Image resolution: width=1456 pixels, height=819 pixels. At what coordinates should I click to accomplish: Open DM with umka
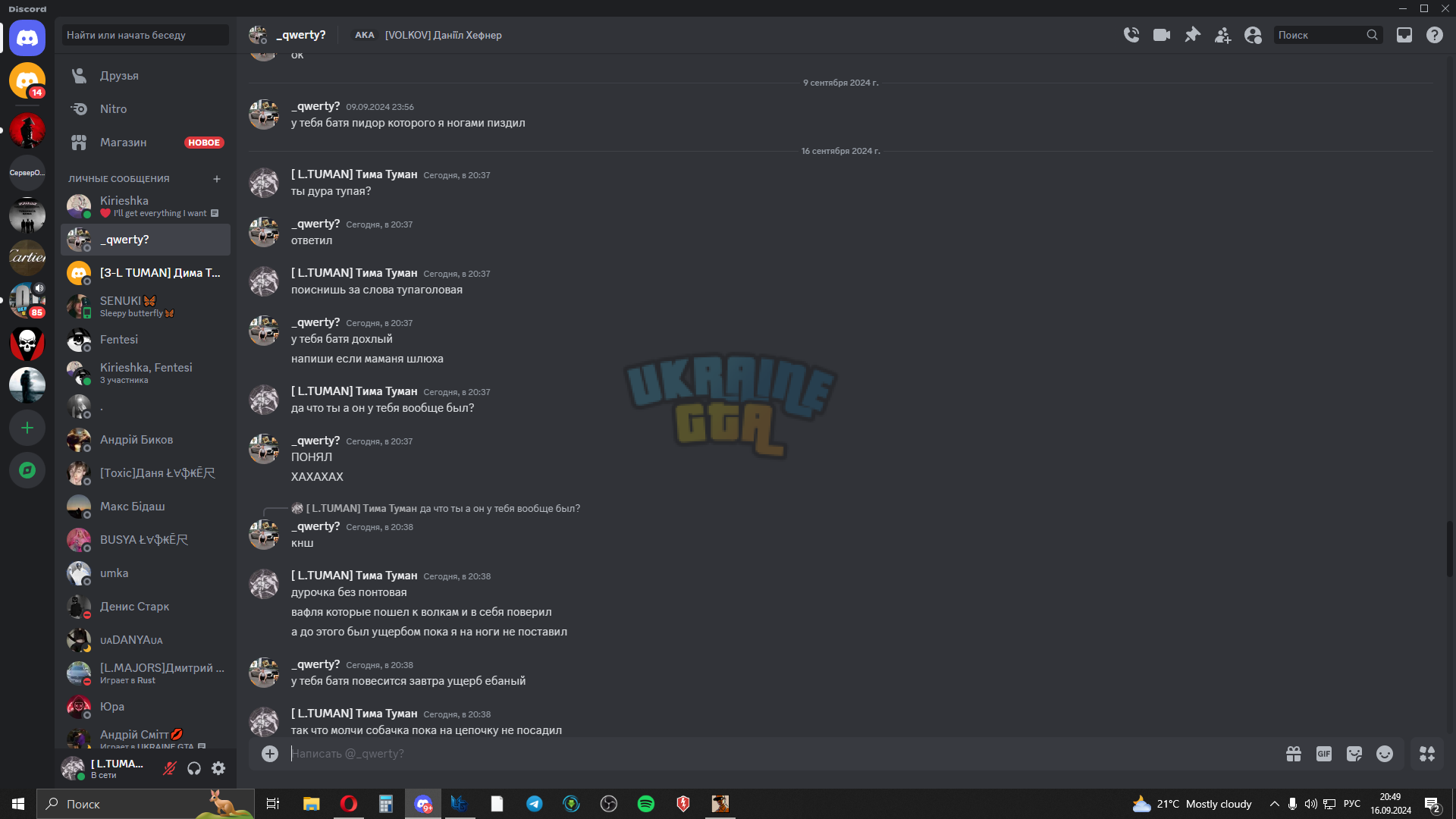coord(146,573)
